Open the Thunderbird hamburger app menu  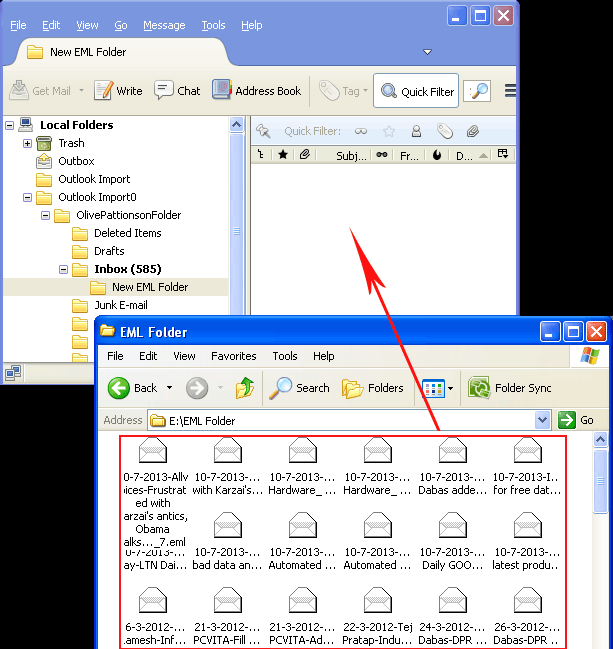[x=510, y=91]
